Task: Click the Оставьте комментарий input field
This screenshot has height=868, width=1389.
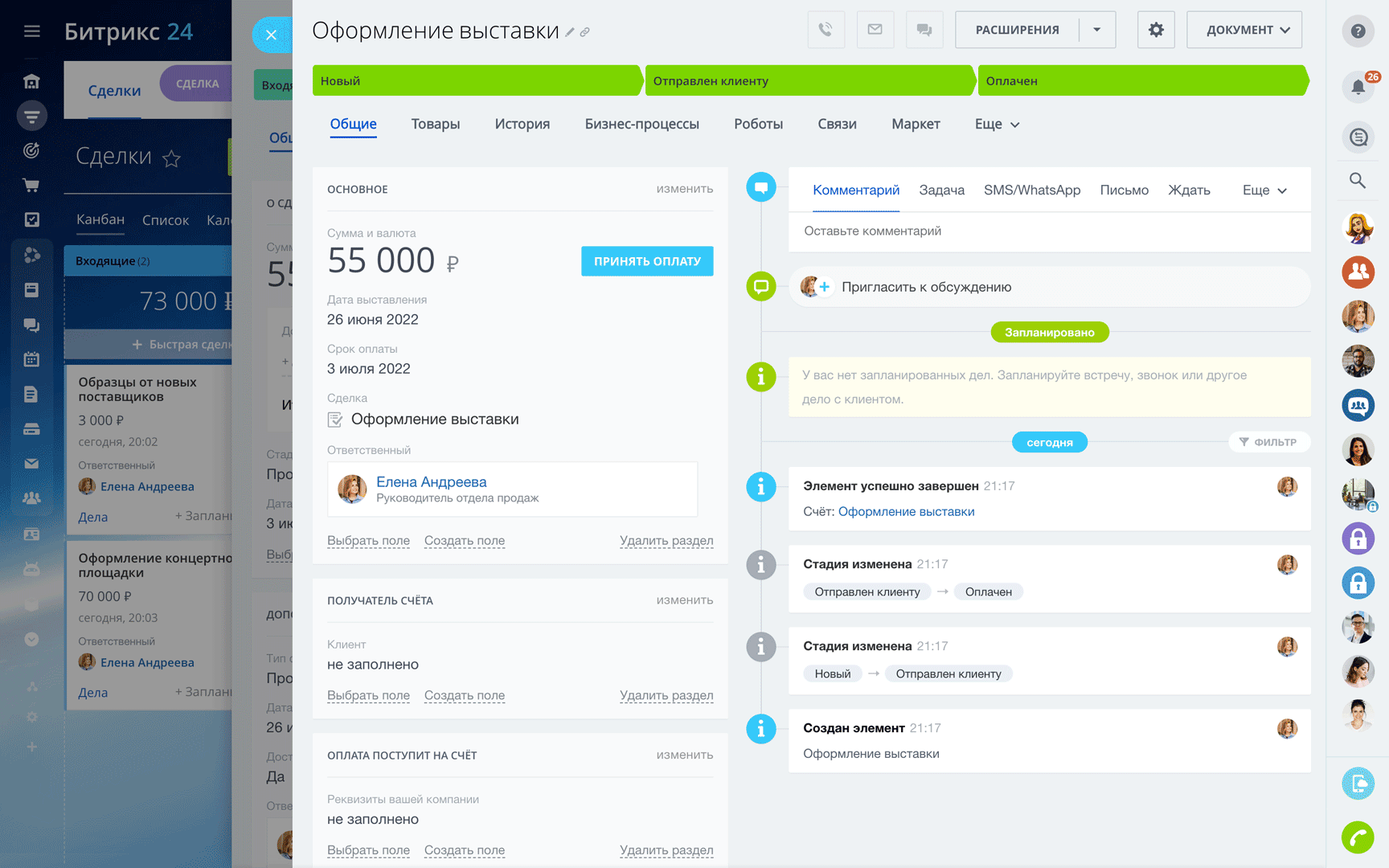Action: (x=1045, y=231)
